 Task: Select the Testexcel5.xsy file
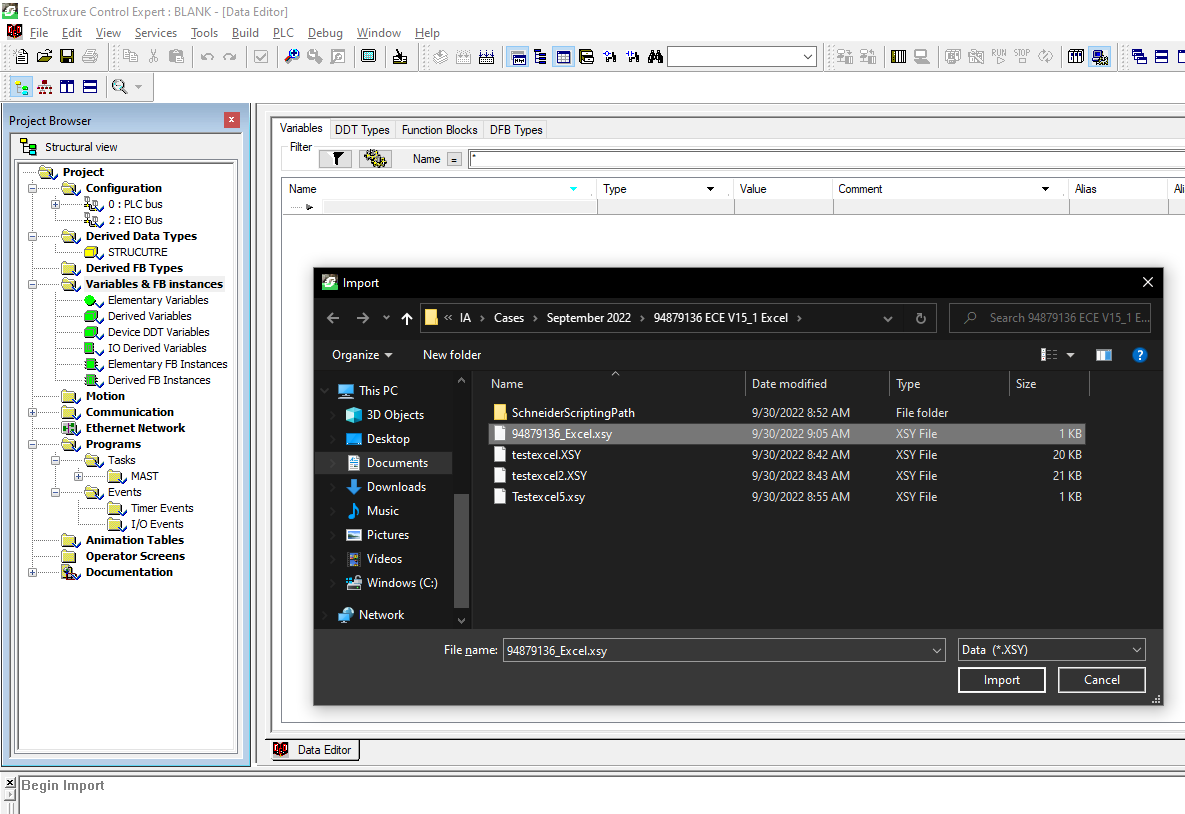click(787, 497)
